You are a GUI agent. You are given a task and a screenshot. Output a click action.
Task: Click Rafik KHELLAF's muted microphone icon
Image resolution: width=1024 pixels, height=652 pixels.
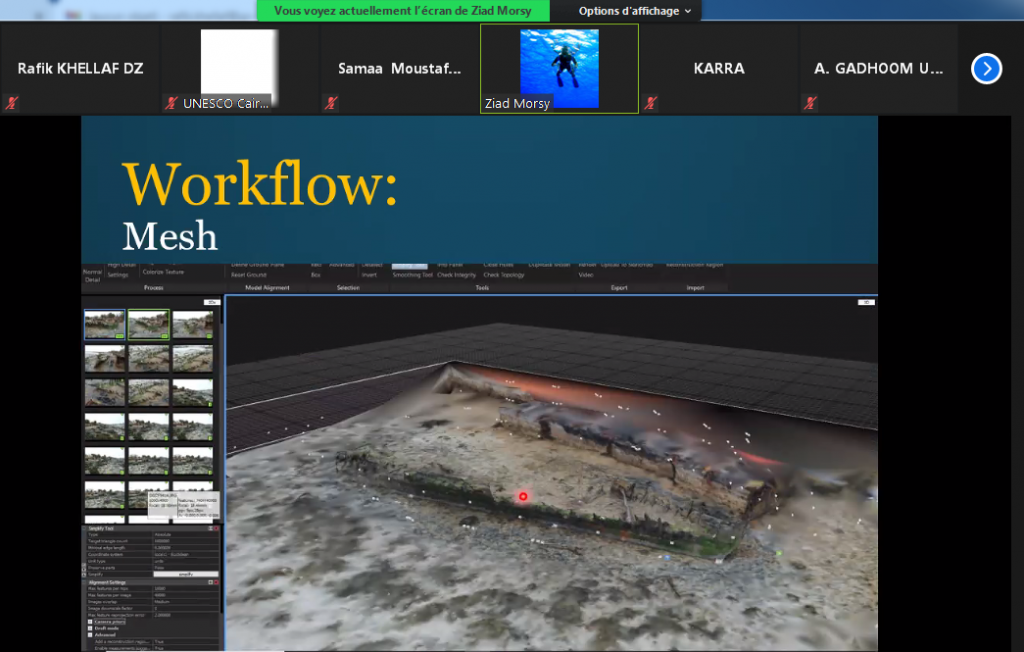(x=11, y=103)
